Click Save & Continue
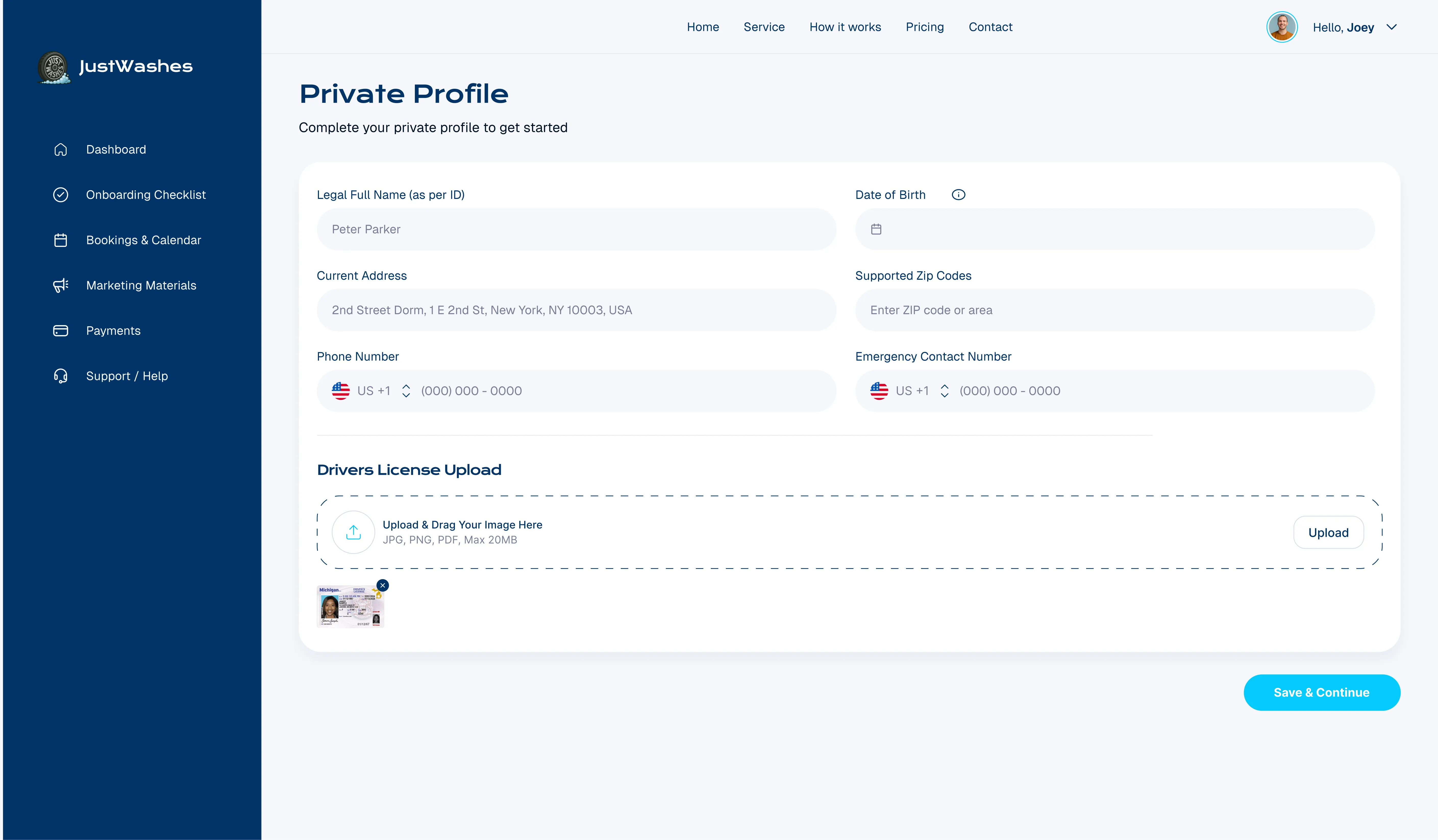This screenshot has height=840, width=1438. 1322,692
